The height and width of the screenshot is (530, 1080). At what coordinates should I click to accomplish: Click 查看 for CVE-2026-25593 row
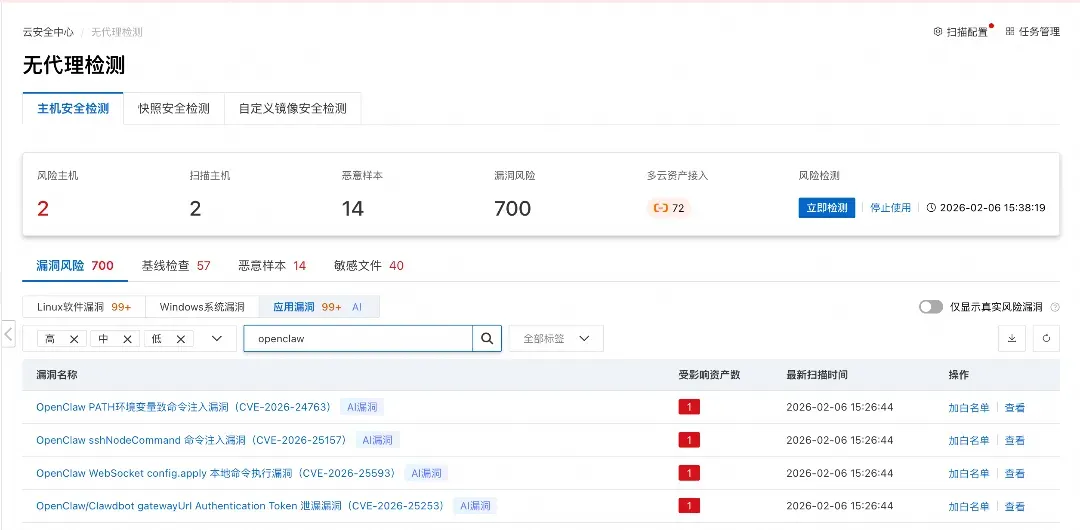(x=1015, y=473)
